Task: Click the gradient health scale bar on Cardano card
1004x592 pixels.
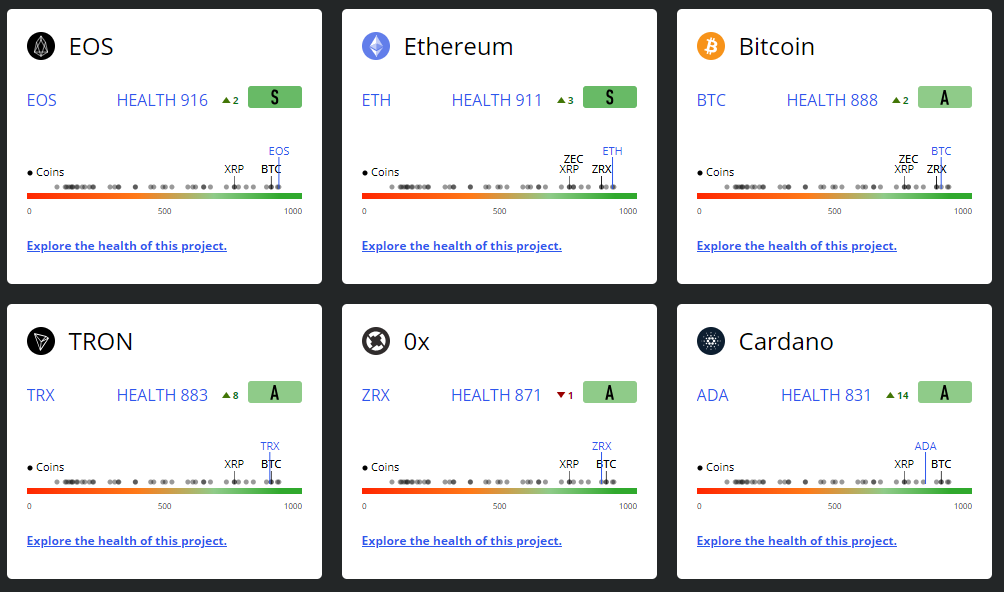Action: pyautogui.click(x=835, y=490)
